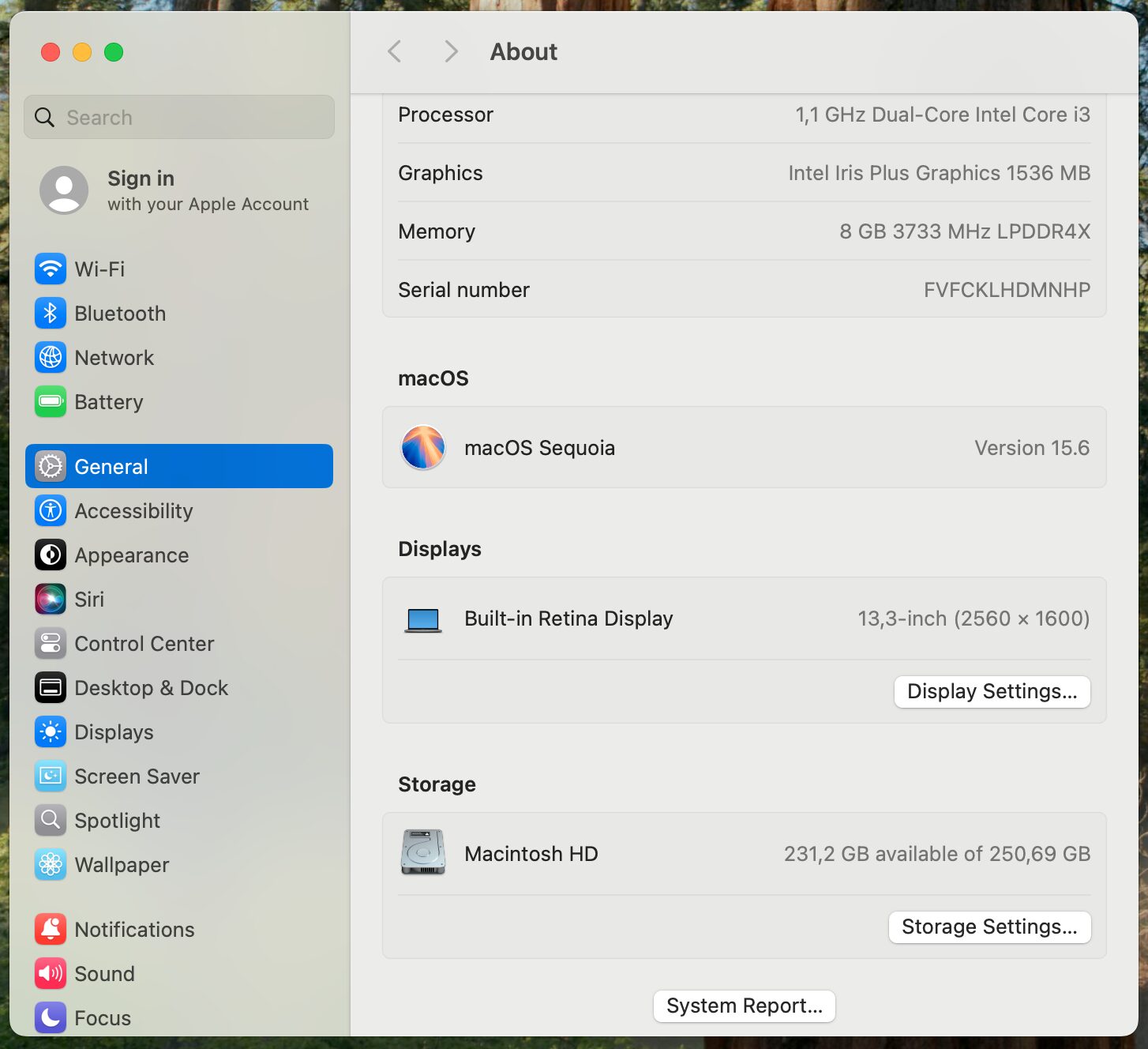Go forward using the right chevron

tap(451, 52)
